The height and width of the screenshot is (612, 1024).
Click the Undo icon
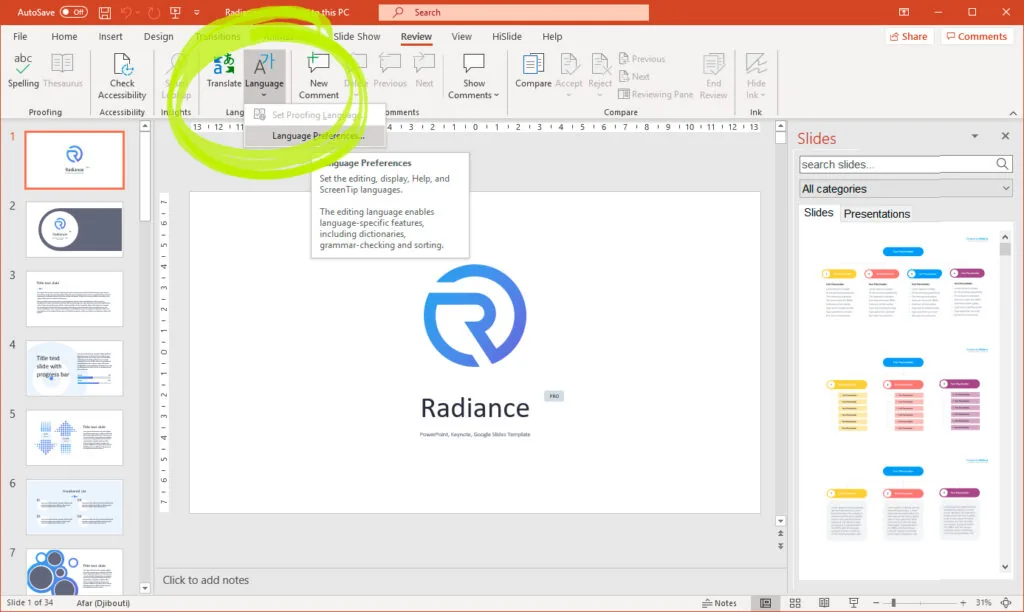pyautogui.click(x=127, y=12)
